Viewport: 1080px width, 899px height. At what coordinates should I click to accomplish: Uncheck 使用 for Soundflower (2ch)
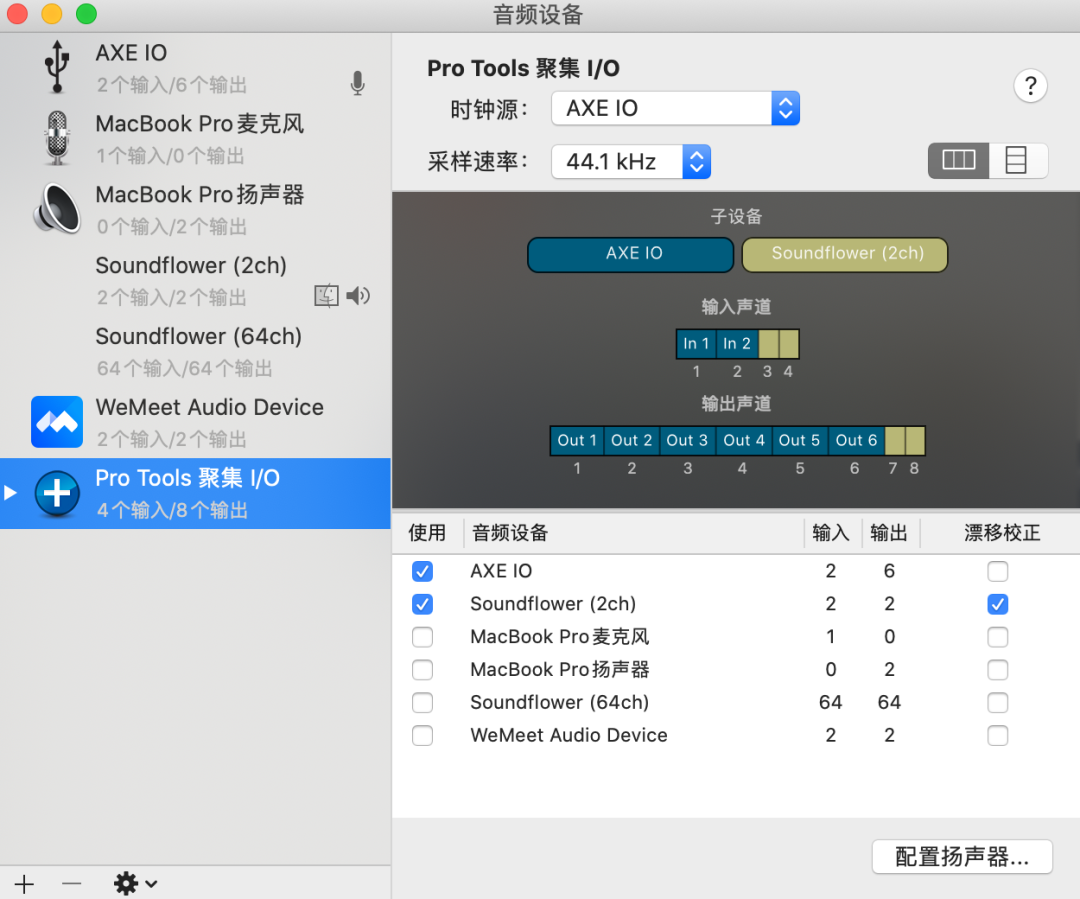coord(422,604)
